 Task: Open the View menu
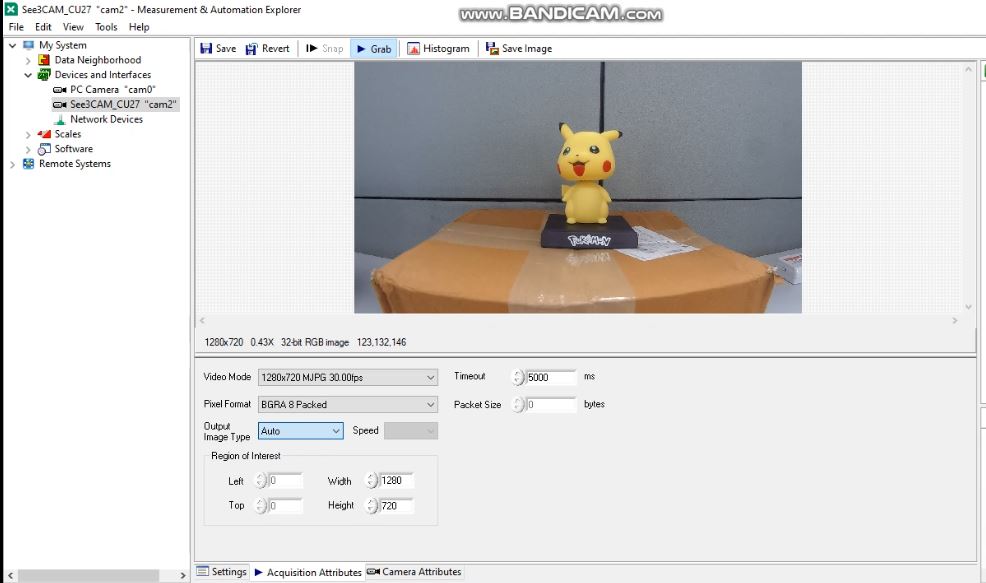[x=73, y=27]
